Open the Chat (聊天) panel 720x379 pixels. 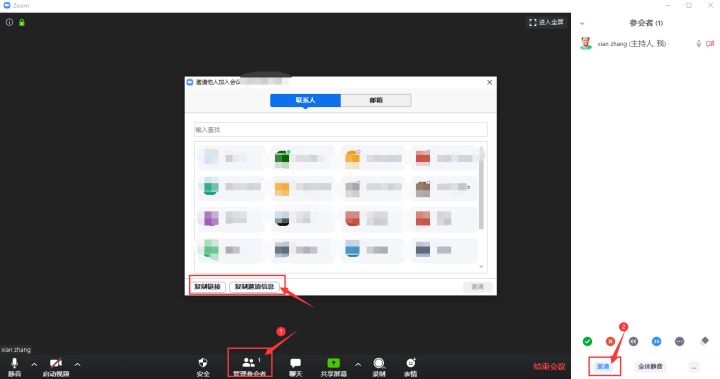(x=295, y=367)
